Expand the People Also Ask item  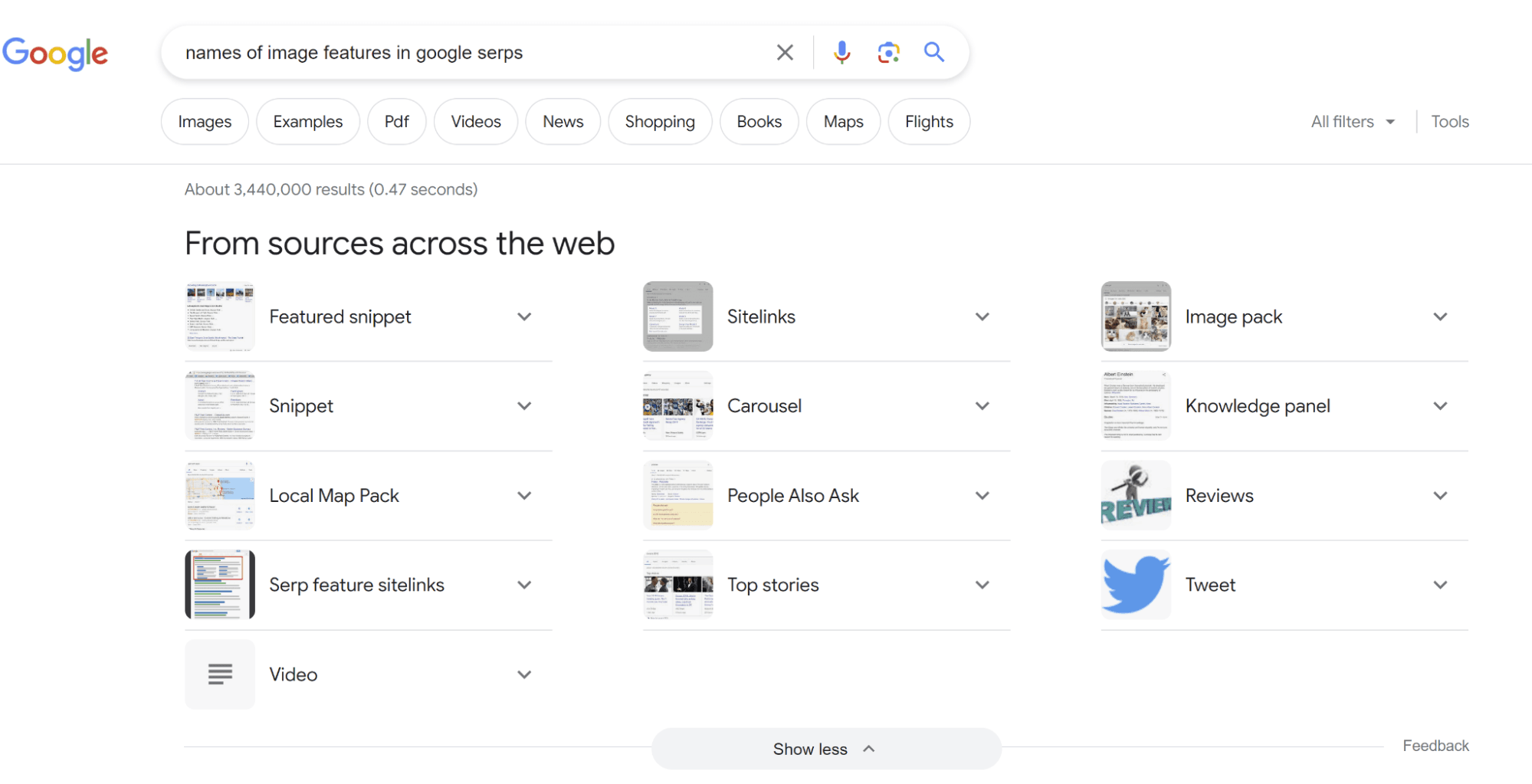tap(982, 496)
